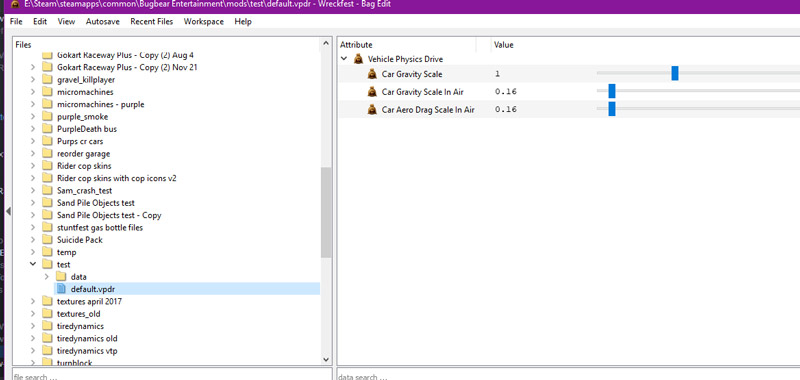Click Car Aero Drag Scale In Air value 0.16
This screenshot has height=380, width=800.
506,109
